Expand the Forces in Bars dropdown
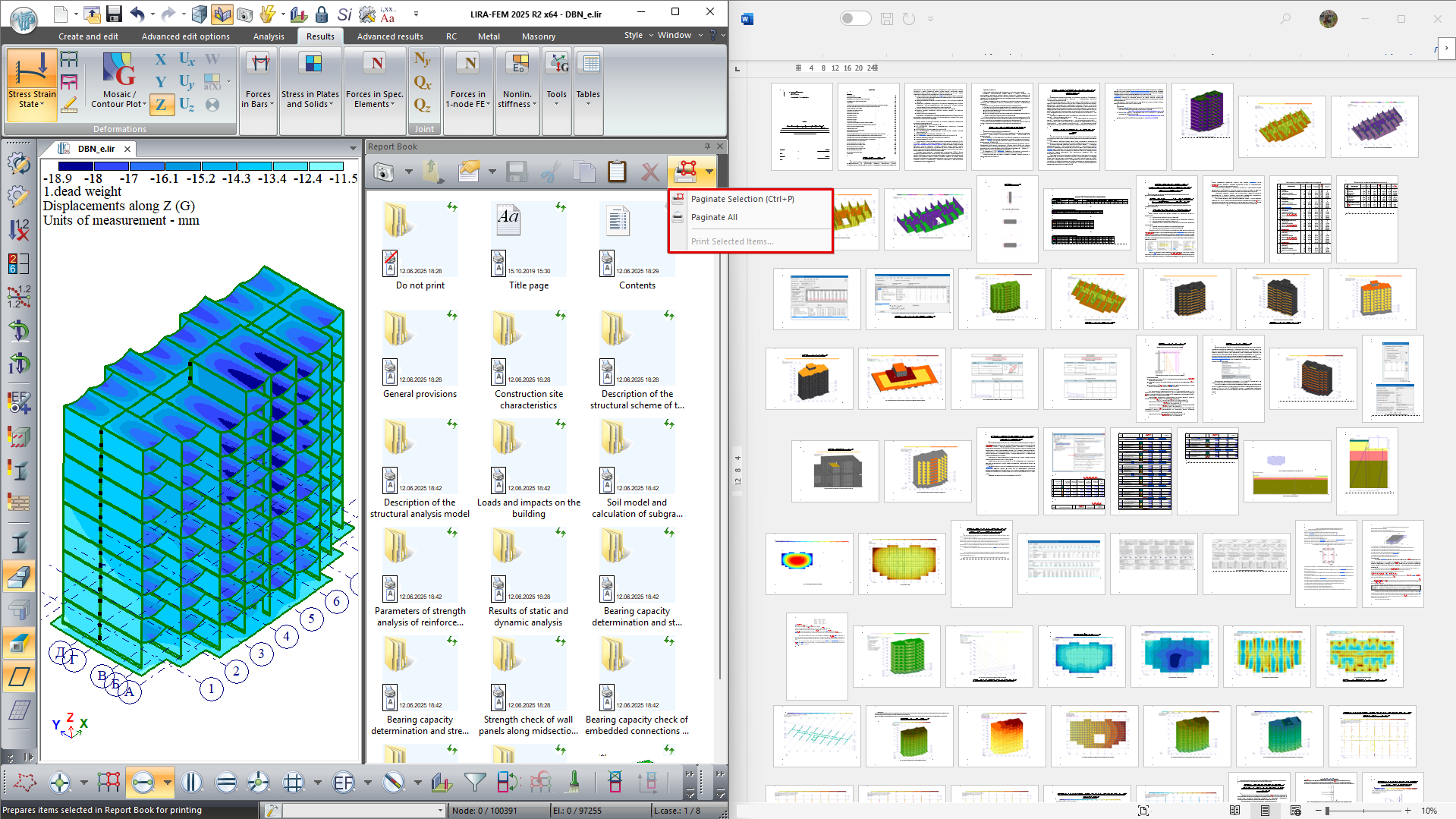Viewport: 1456px width, 819px height. click(258, 99)
